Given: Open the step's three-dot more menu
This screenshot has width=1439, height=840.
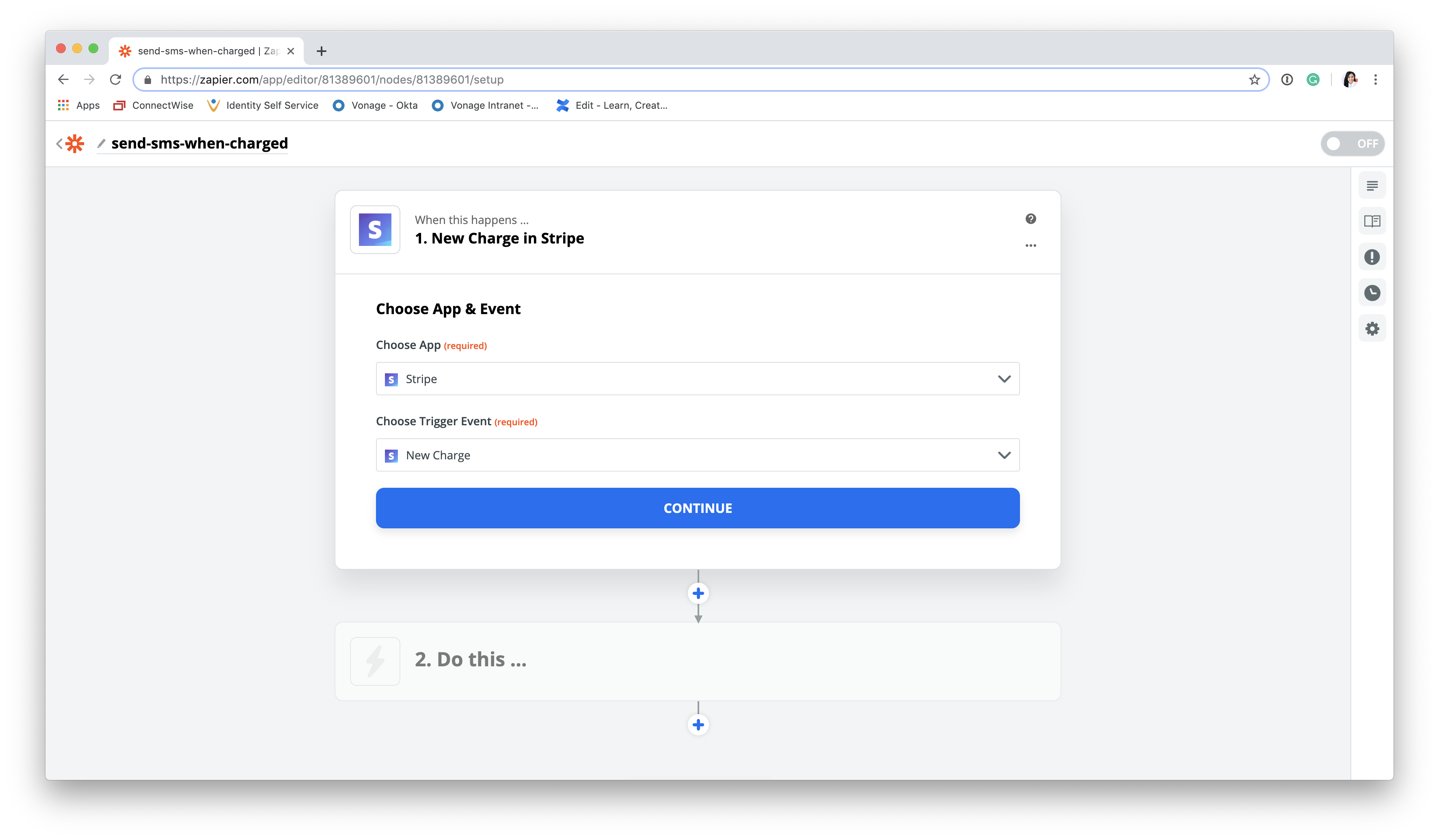Looking at the screenshot, I should click(1030, 246).
